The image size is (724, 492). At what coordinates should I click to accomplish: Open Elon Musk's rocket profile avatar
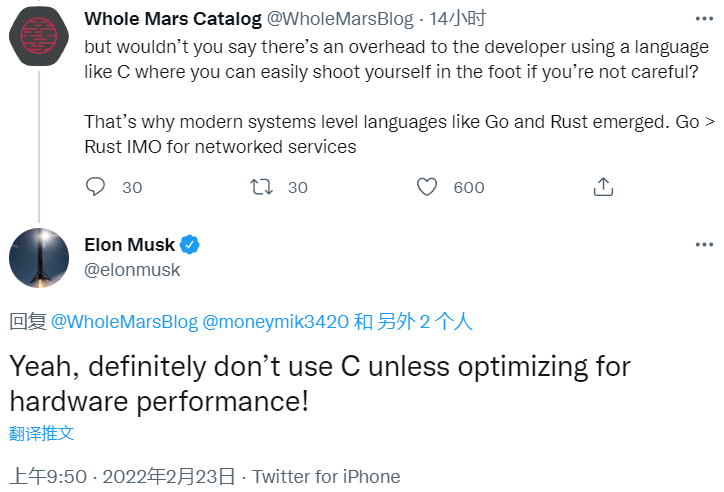39,257
